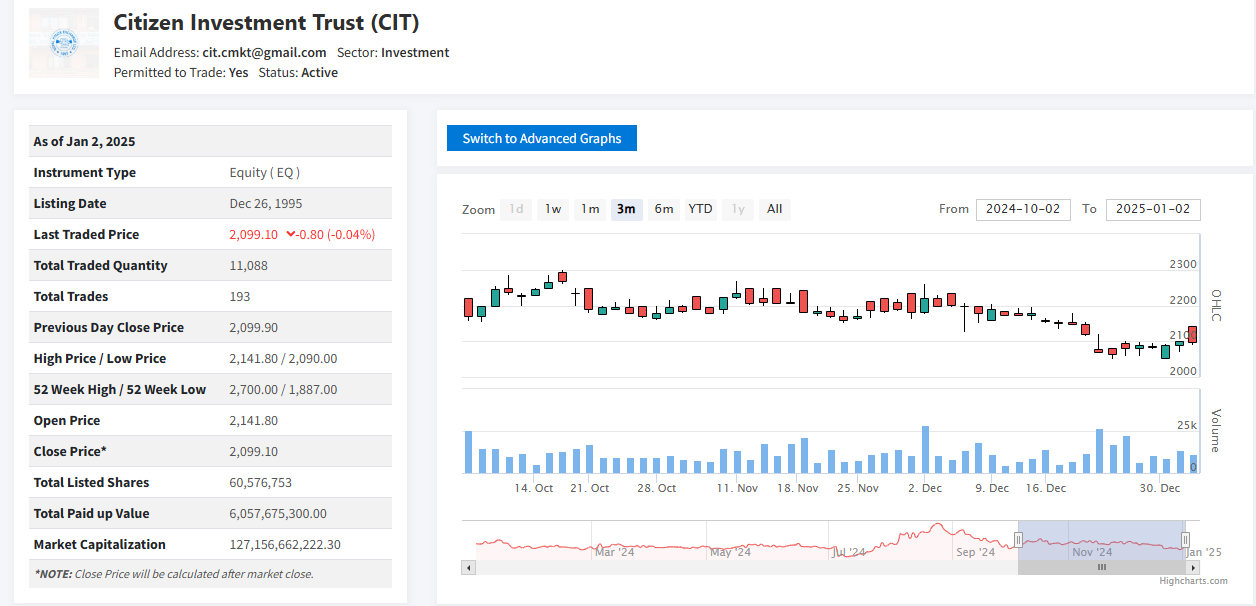
Task: Click the Equity ( EQ ) instrument type
Action: [x=265, y=172]
